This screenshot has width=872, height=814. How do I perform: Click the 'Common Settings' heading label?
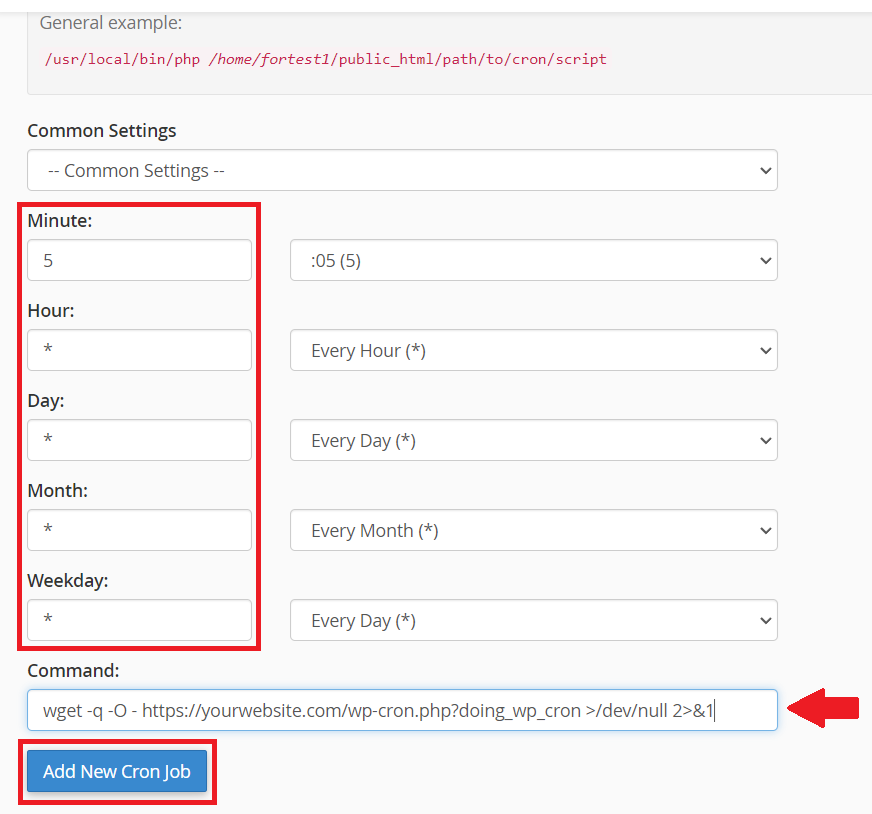[x=101, y=131]
